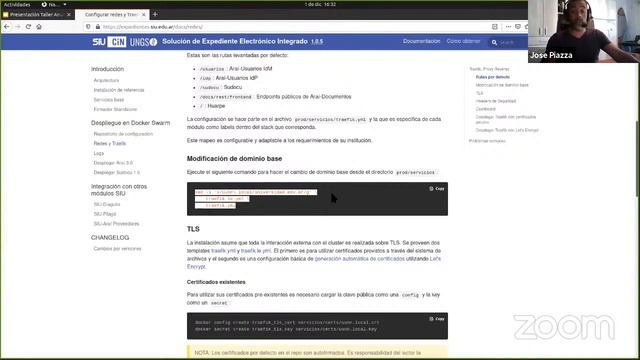This screenshot has width=640, height=360.
Task: Click the CHANGELOG sidebar heading
Action: pos(110,238)
